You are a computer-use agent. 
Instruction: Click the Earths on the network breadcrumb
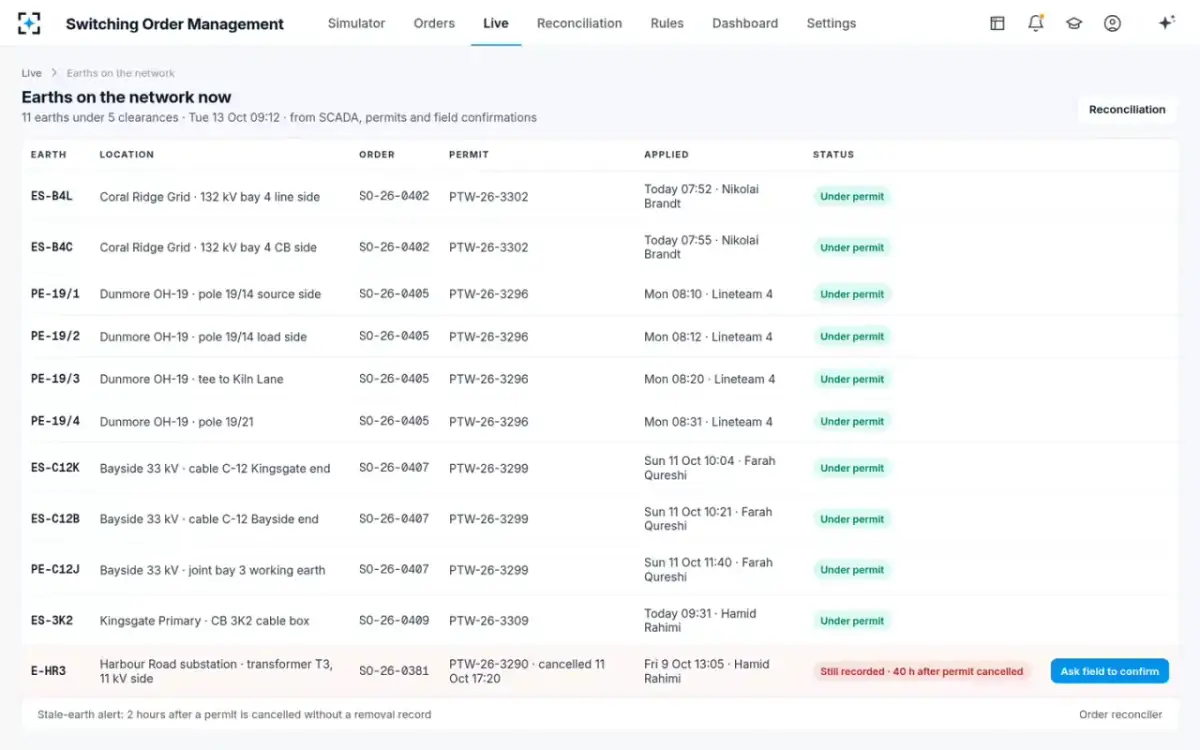point(121,73)
